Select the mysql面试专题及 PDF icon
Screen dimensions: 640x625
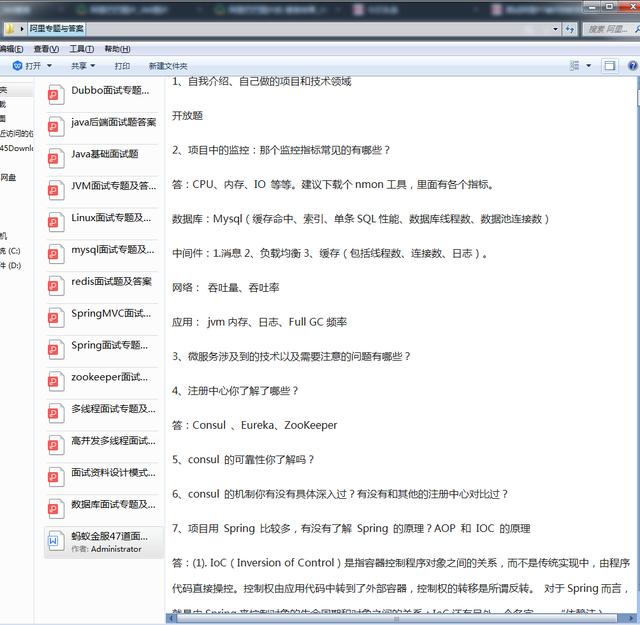[55, 254]
